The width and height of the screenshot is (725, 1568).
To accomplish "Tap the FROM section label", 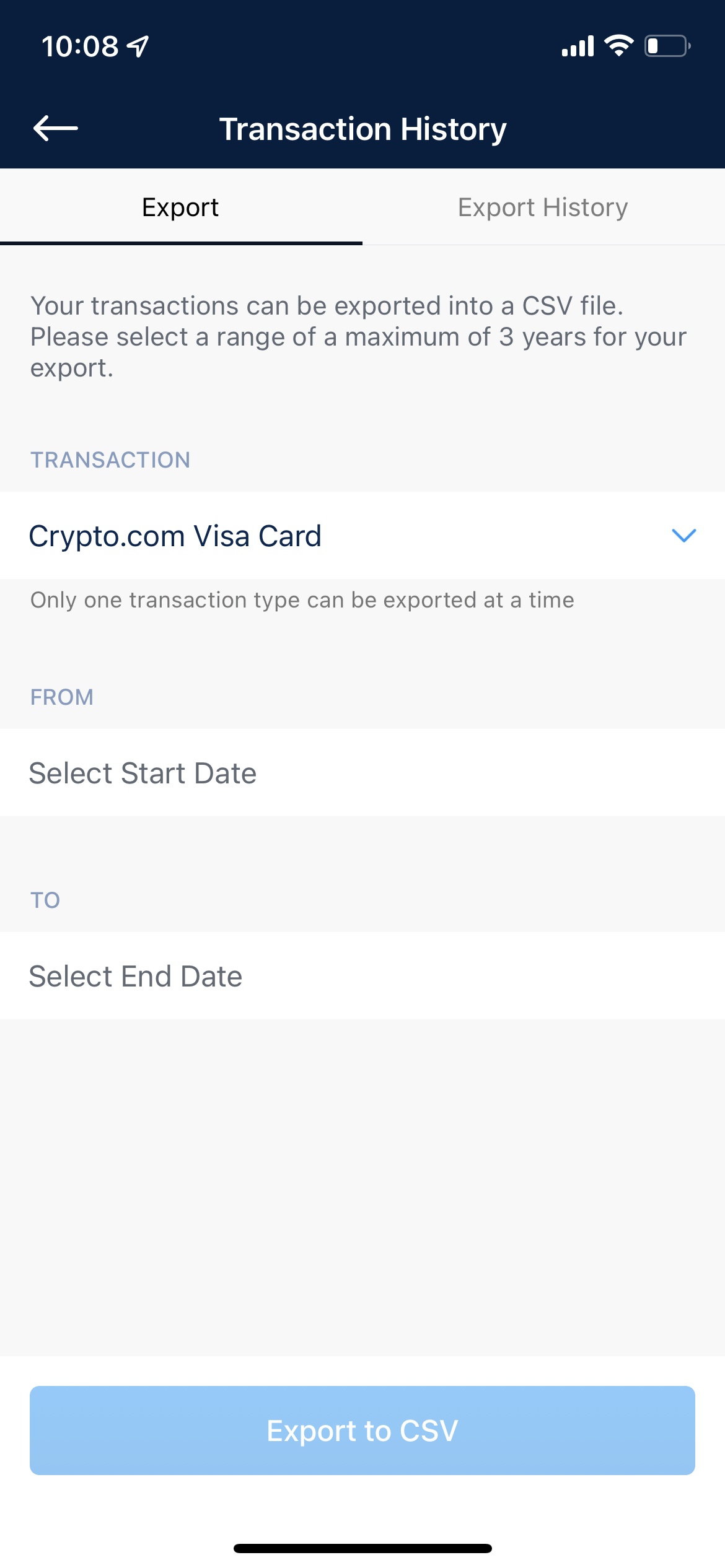I will (61, 697).
